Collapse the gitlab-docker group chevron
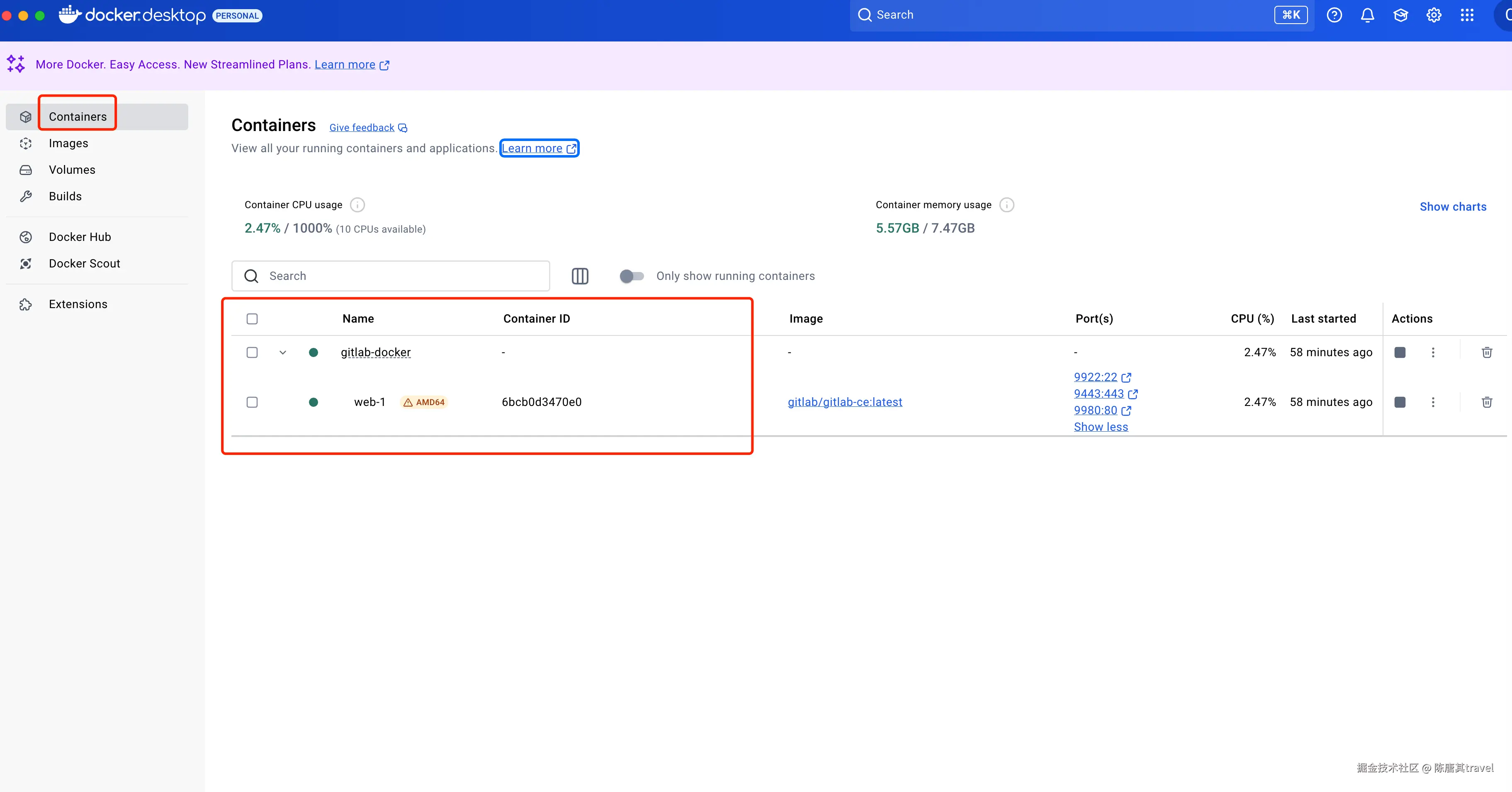 283,352
